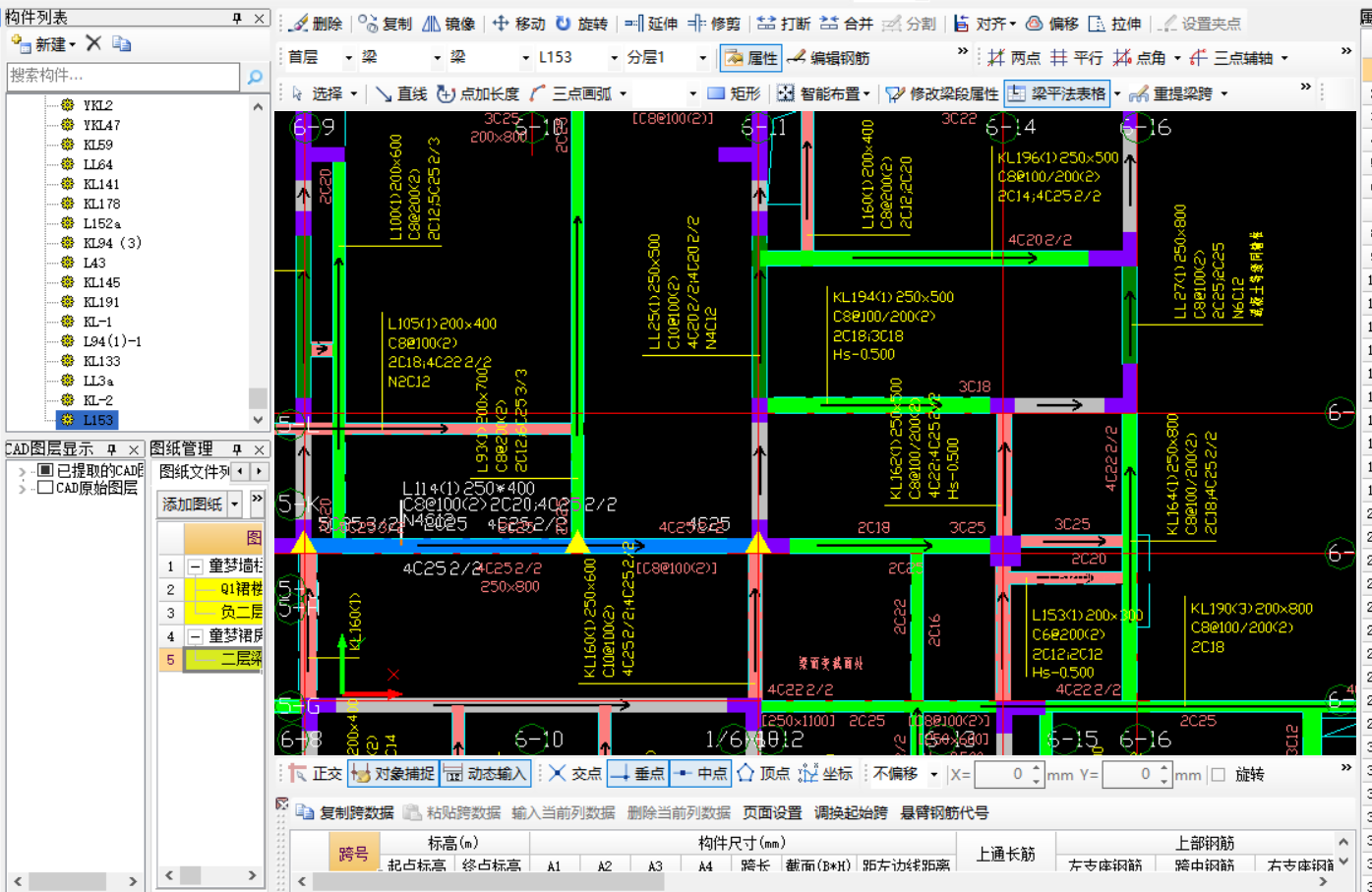
Task: Click the 搜索构件 search input field
Action: (x=123, y=76)
